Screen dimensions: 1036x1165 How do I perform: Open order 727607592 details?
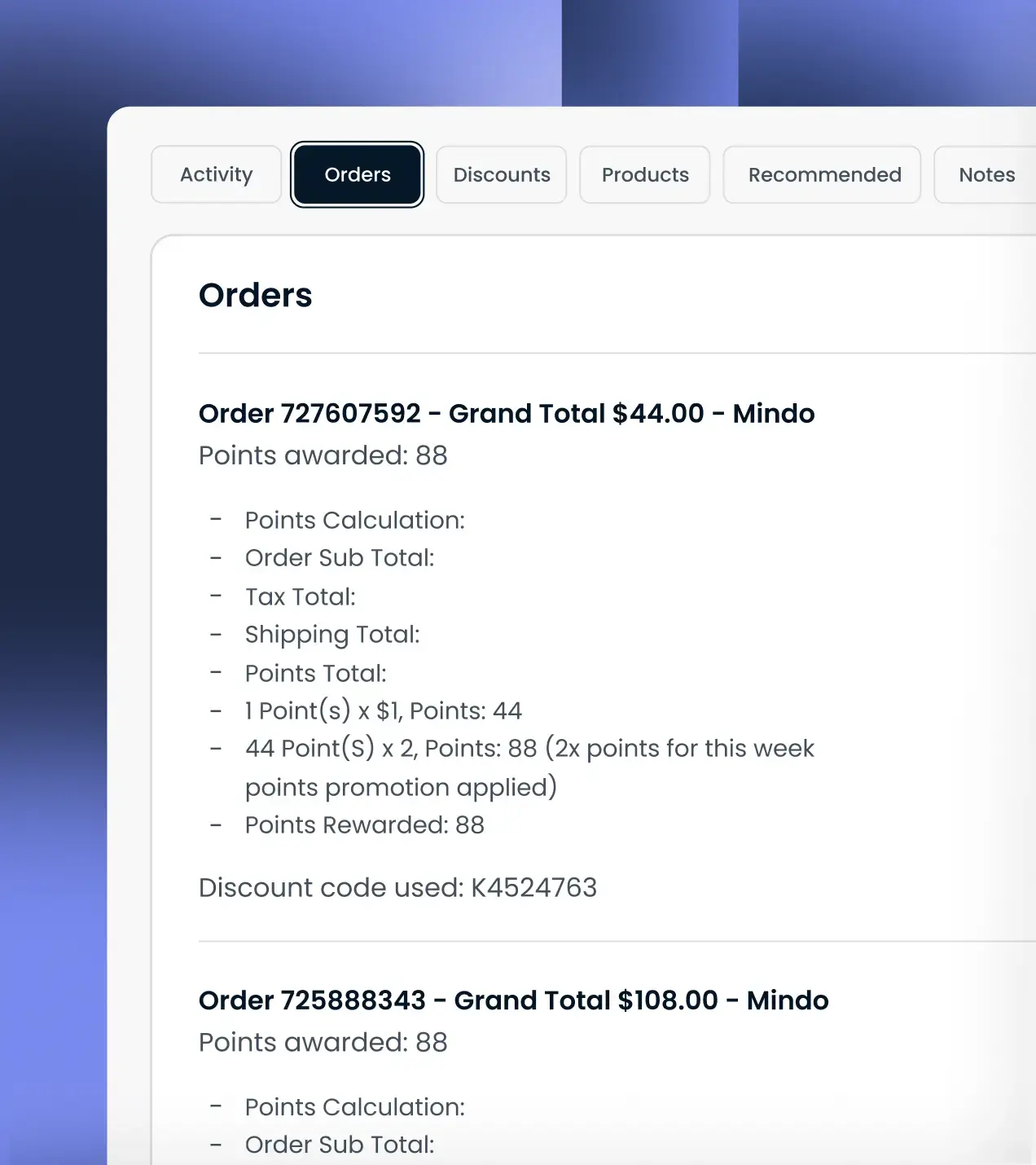[x=507, y=413]
